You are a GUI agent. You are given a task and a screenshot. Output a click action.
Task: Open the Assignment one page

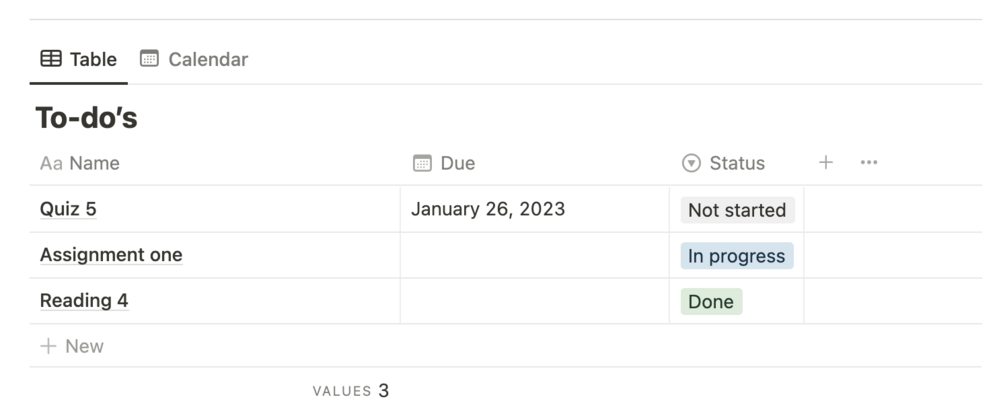[x=111, y=255]
